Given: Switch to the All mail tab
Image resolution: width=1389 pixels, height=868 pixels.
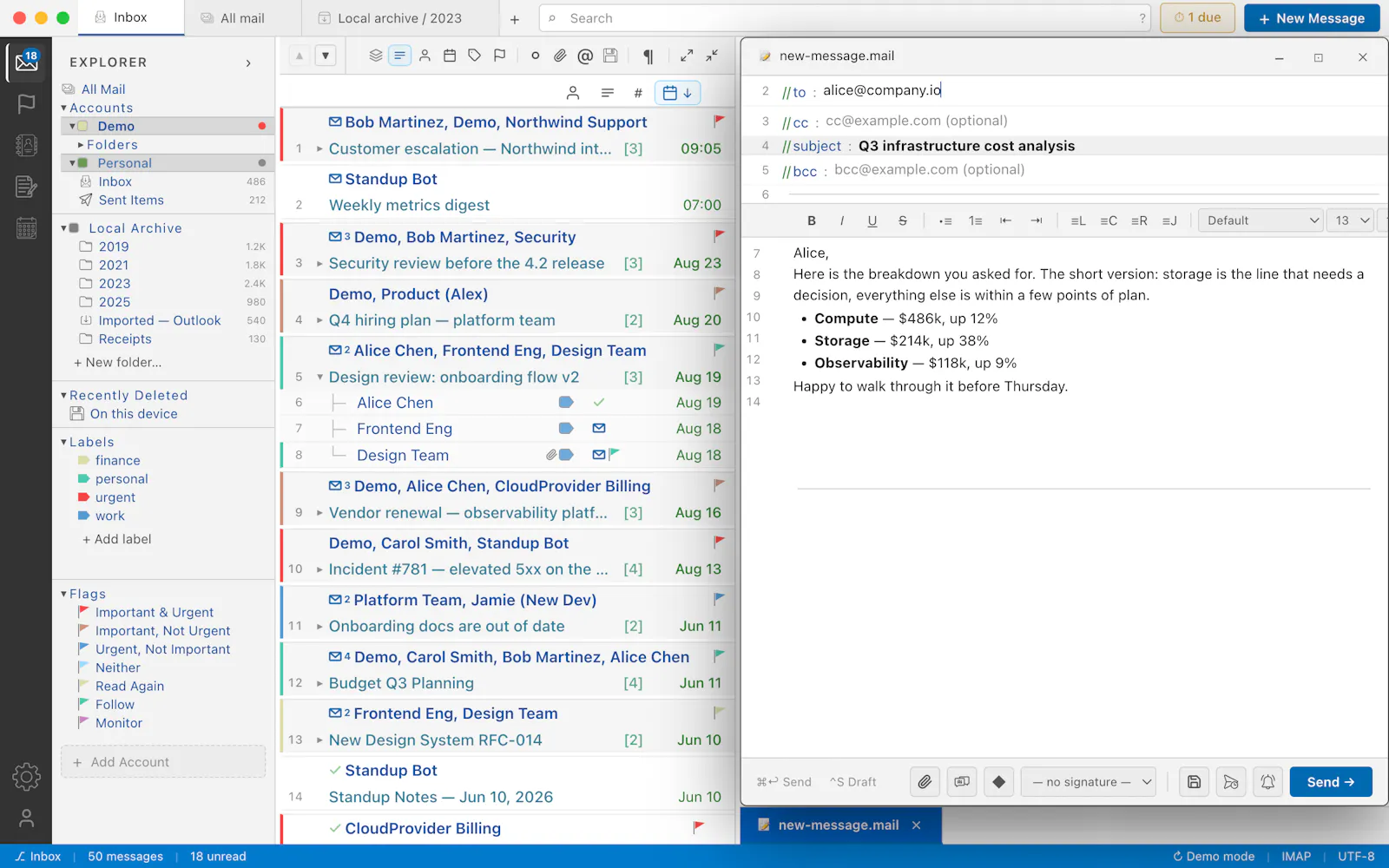Looking at the screenshot, I should 242,18.
